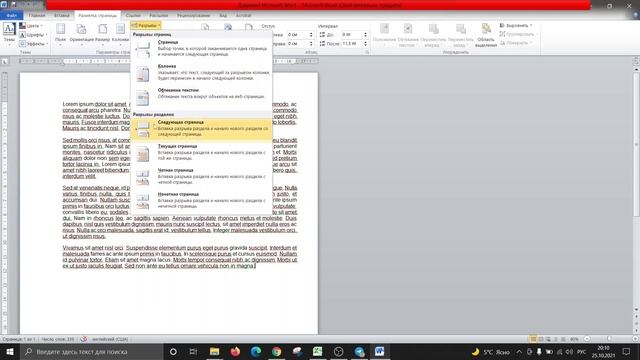This screenshot has height=360, width=640.
Task: Switch to the Acrobat tab
Action: [244, 15]
